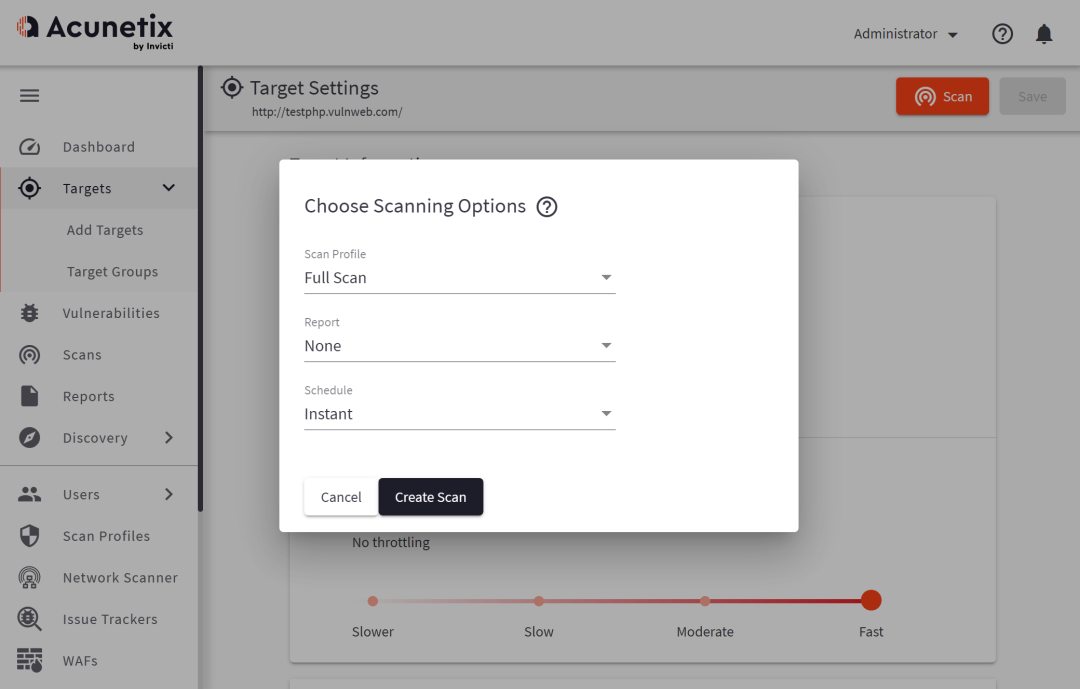Image resolution: width=1080 pixels, height=689 pixels.
Task: Open the Schedule dropdown
Action: (x=459, y=414)
